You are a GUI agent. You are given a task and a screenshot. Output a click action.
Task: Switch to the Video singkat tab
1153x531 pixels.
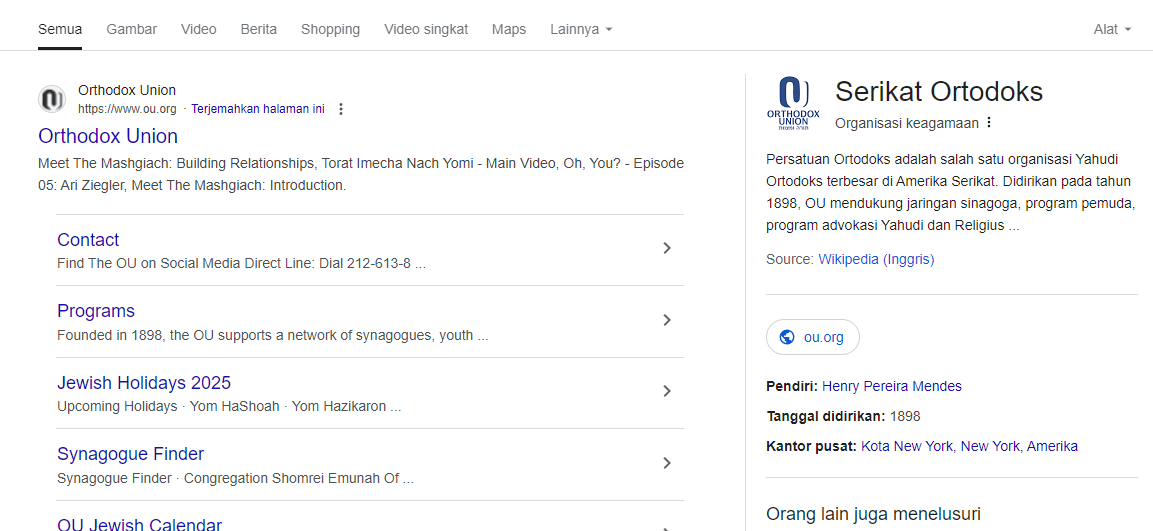coord(426,29)
